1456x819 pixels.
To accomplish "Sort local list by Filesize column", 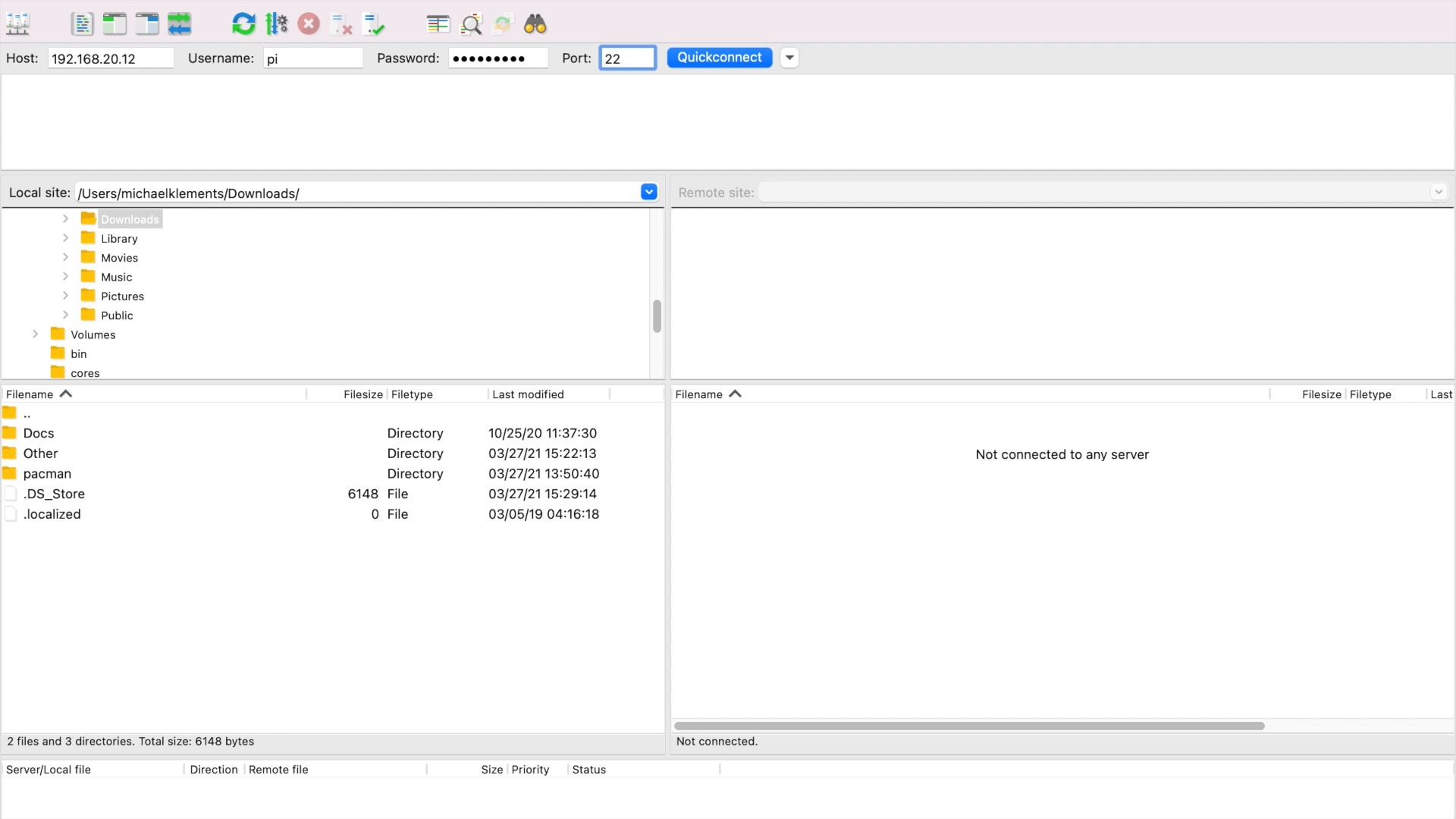I will point(362,394).
